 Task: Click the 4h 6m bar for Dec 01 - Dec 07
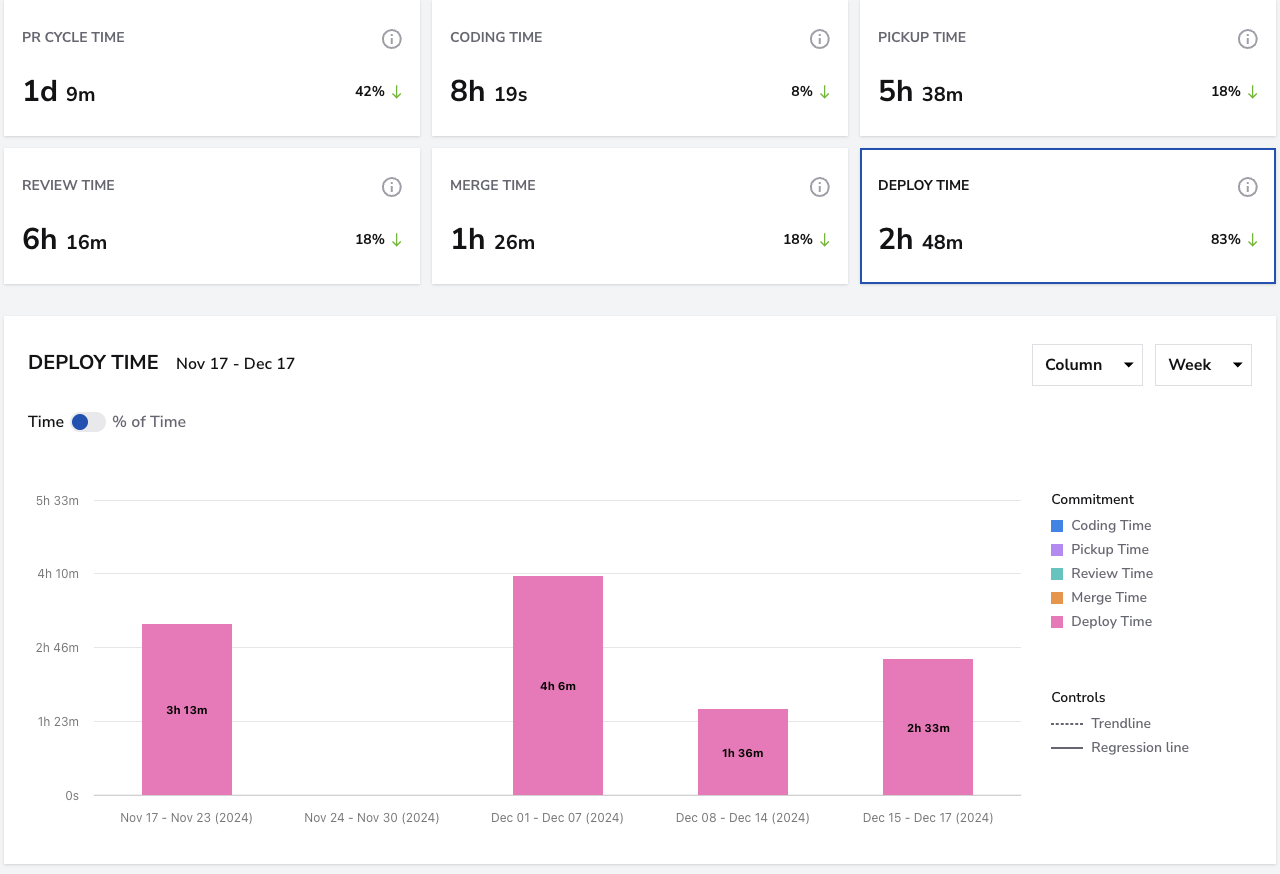(558, 686)
